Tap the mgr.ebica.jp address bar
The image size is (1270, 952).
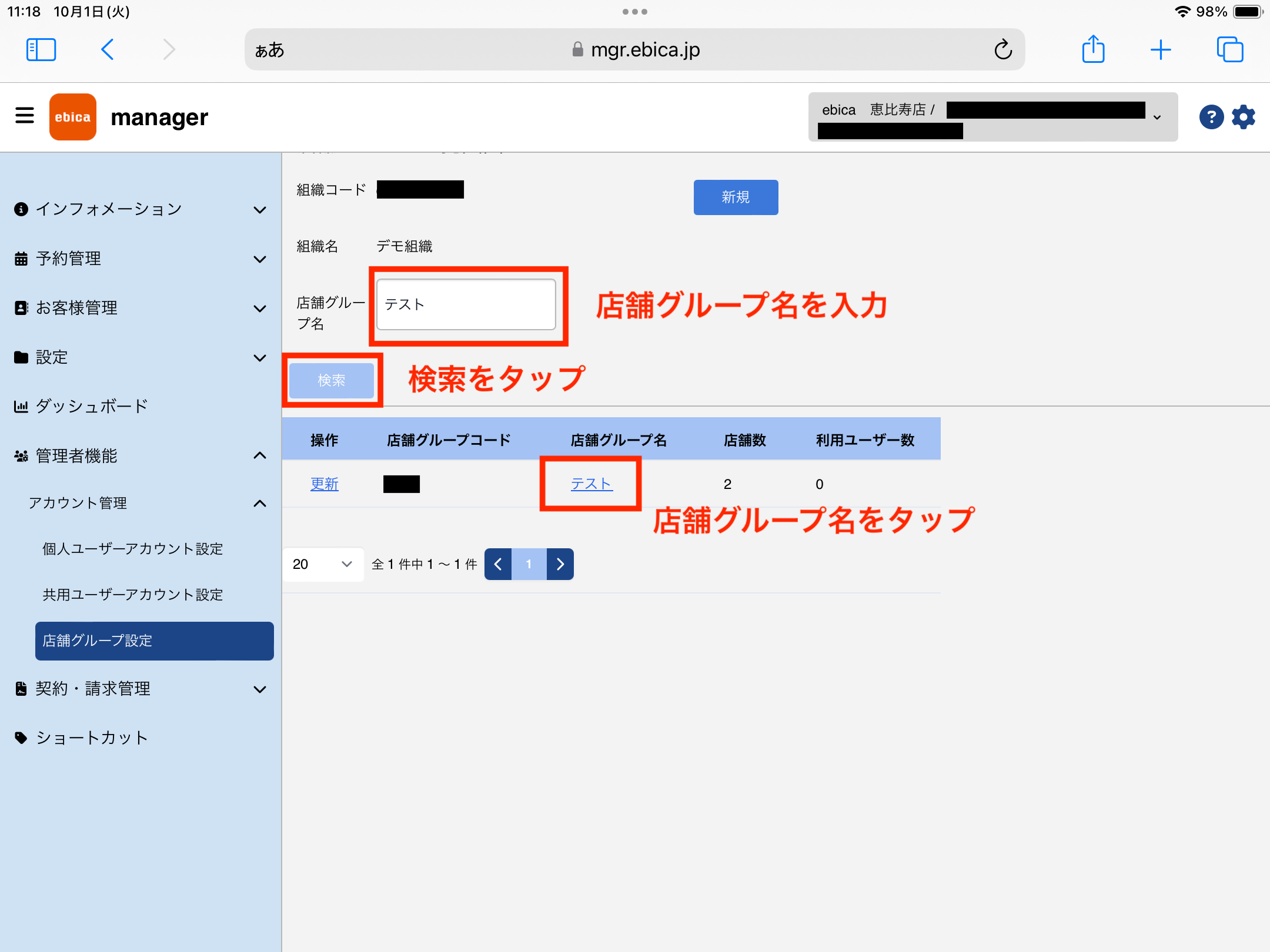click(635, 50)
